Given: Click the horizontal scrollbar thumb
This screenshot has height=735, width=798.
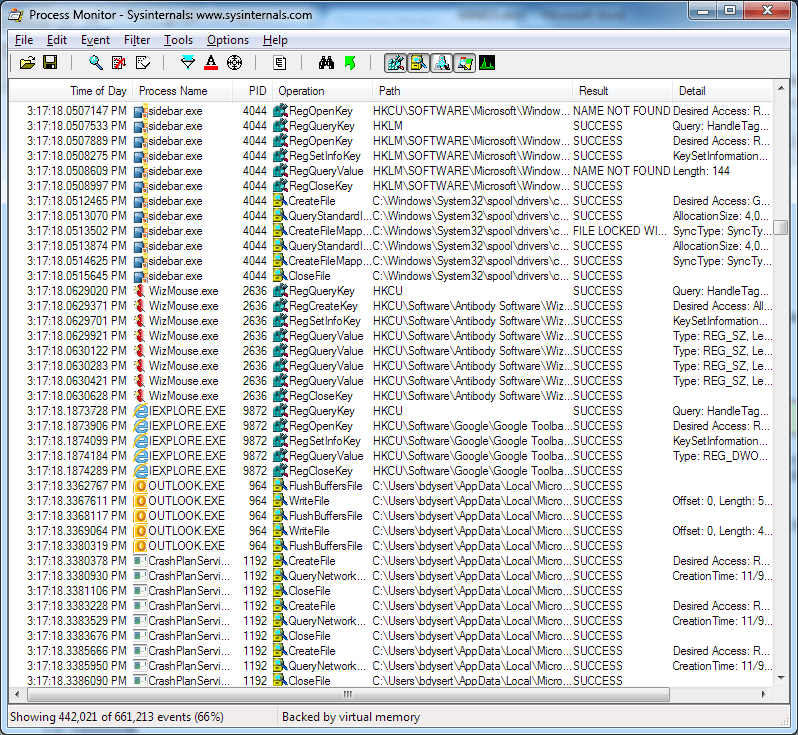Looking at the screenshot, I should pyautogui.click(x=348, y=694).
